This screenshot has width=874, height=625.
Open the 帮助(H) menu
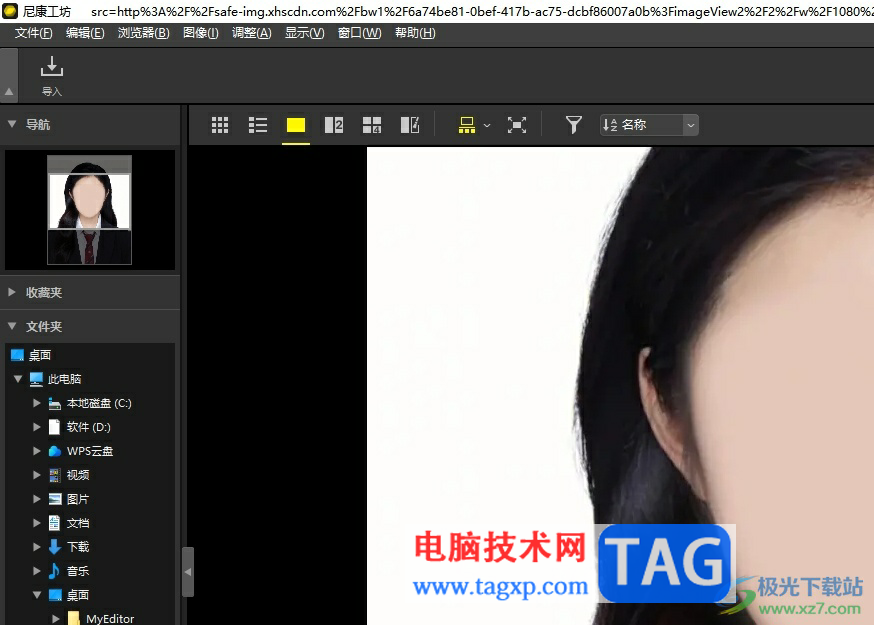click(x=415, y=33)
